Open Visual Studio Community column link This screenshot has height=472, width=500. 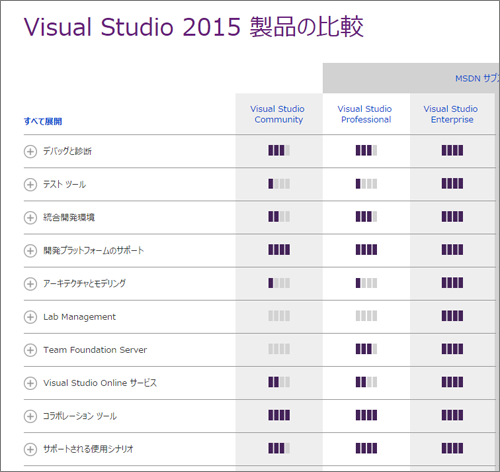278,114
